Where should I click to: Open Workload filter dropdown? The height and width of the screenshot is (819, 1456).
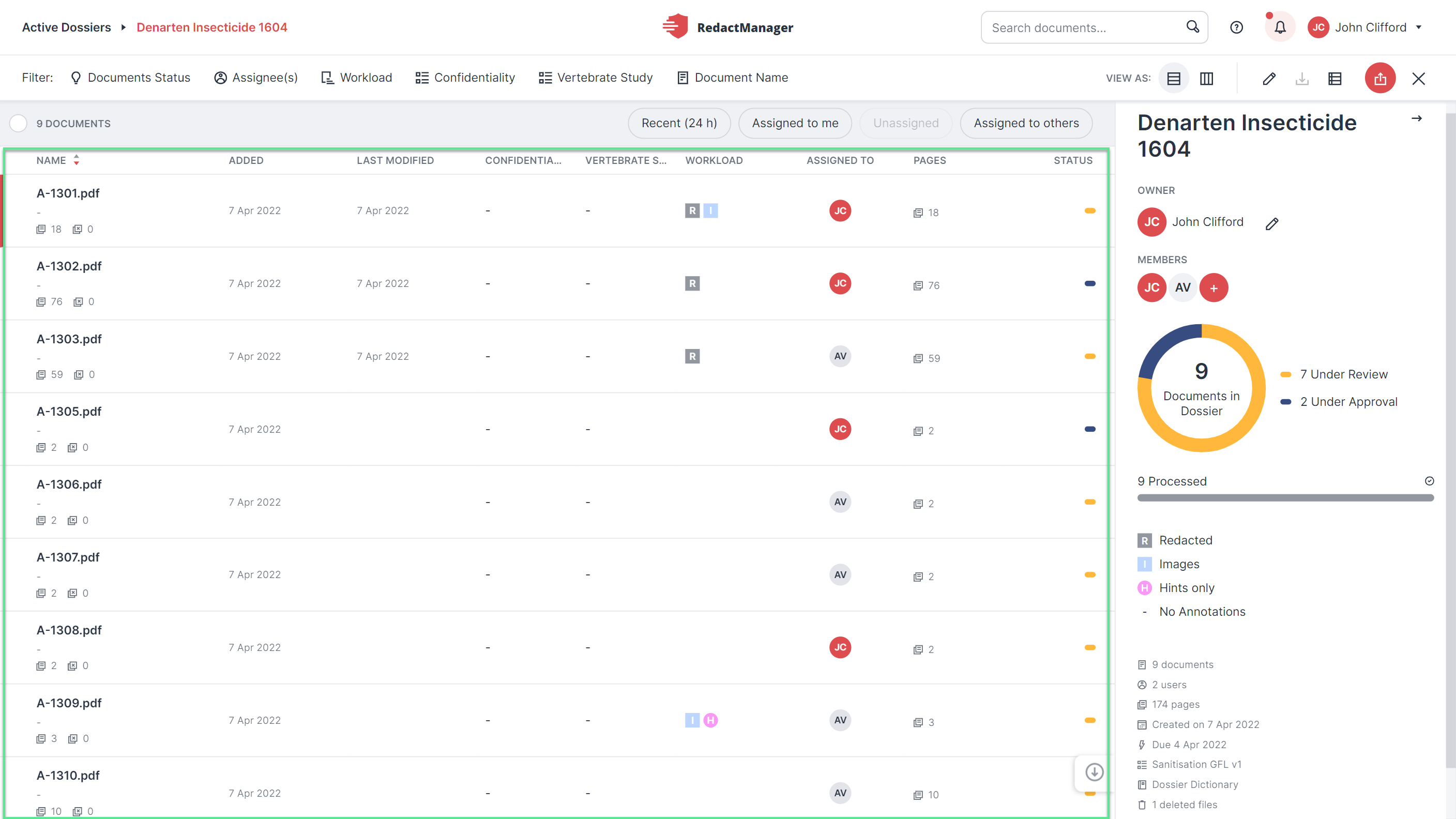click(356, 78)
